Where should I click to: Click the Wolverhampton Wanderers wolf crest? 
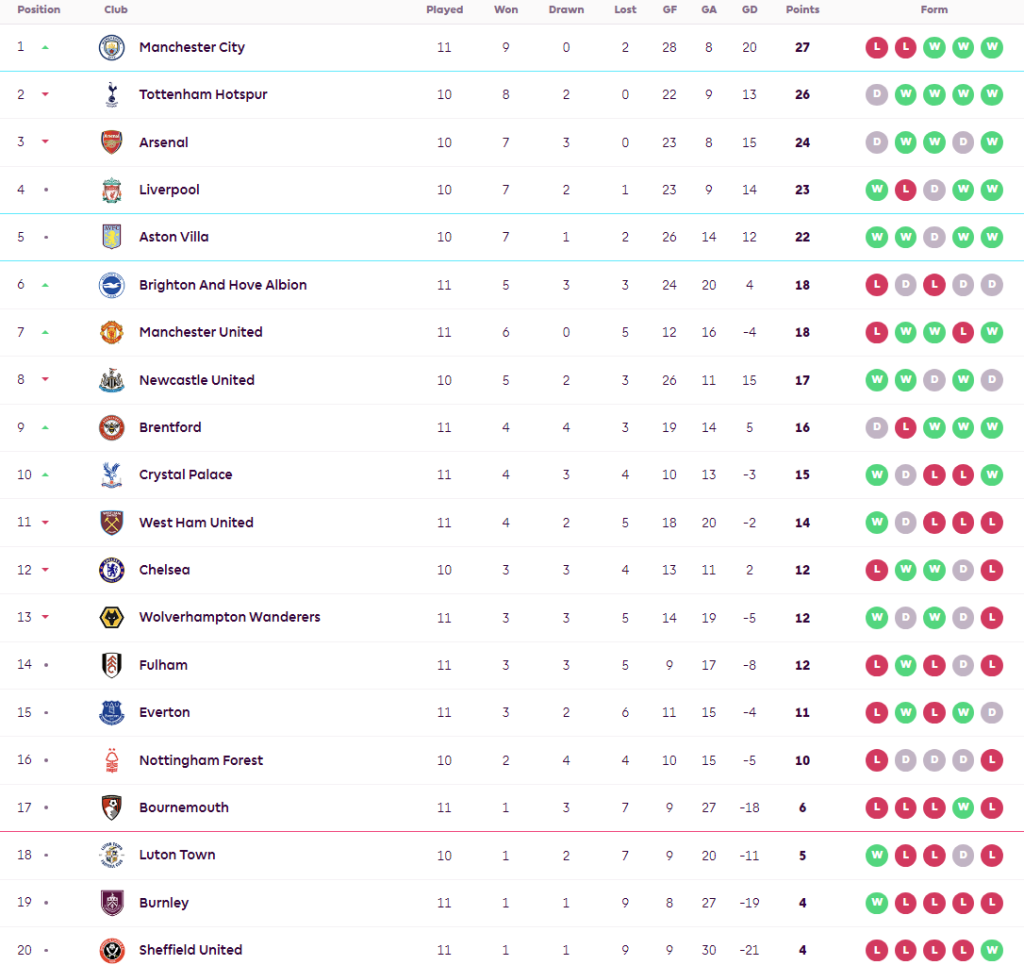coord(111,617)
